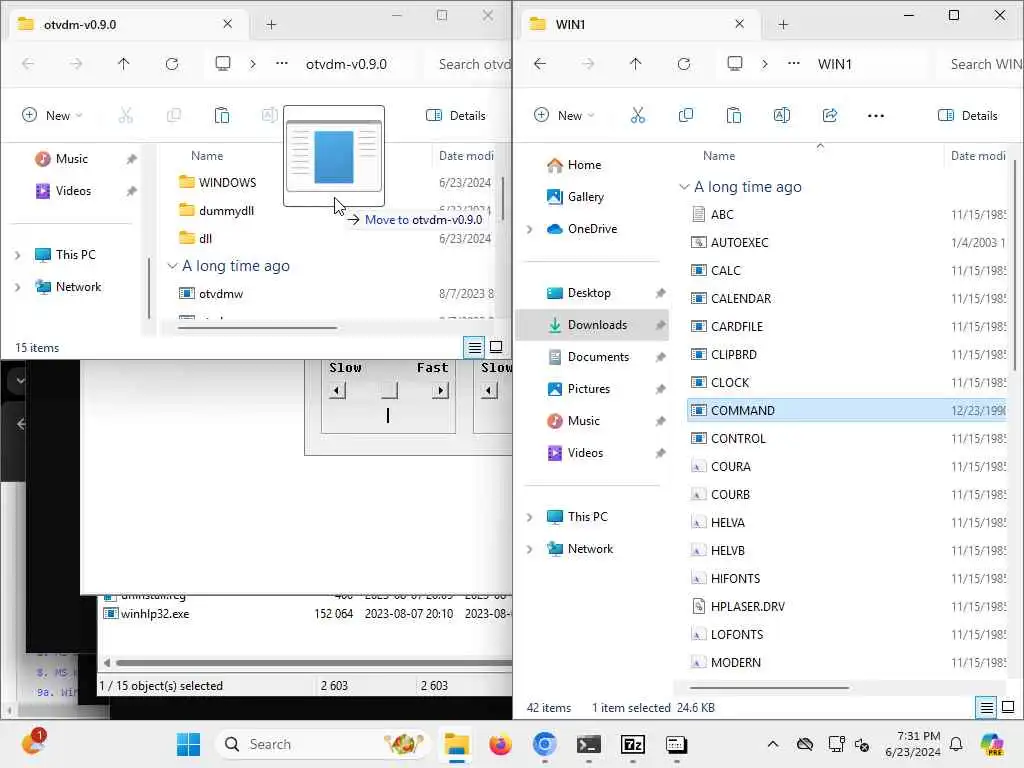Screen dimensions: 1024x768
Task: Add a new tab in the WIN1 window
Action: [x=783, y=24]
